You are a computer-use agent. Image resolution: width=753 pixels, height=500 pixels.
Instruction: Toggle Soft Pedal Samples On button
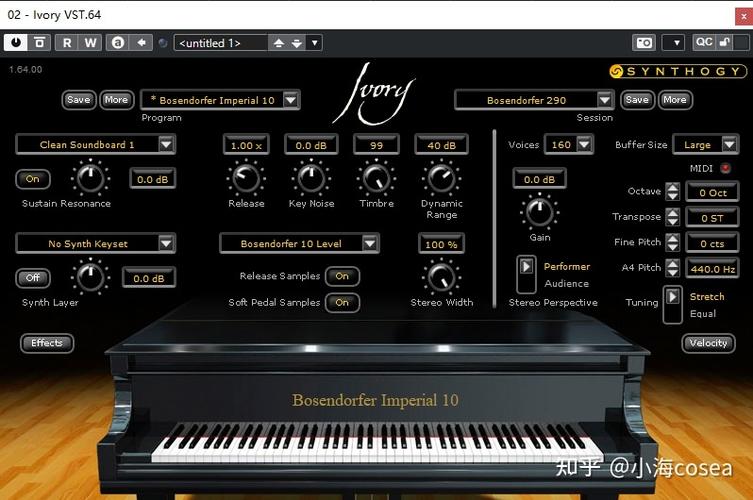[342, 303]
